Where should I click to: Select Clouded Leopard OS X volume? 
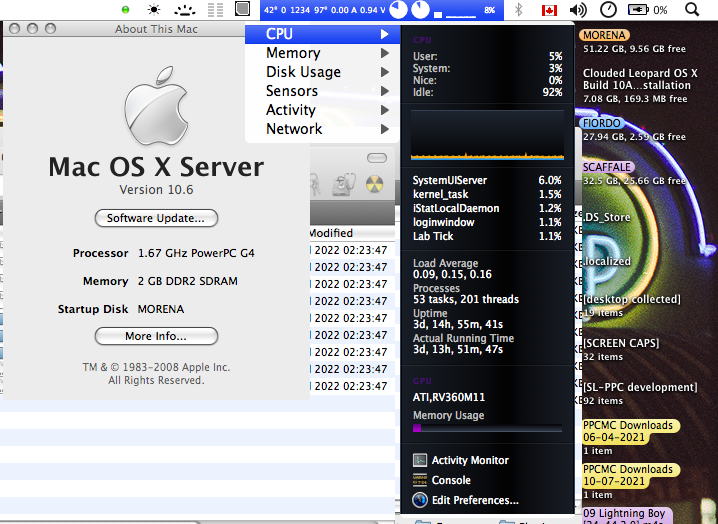[x=640, y=79]
